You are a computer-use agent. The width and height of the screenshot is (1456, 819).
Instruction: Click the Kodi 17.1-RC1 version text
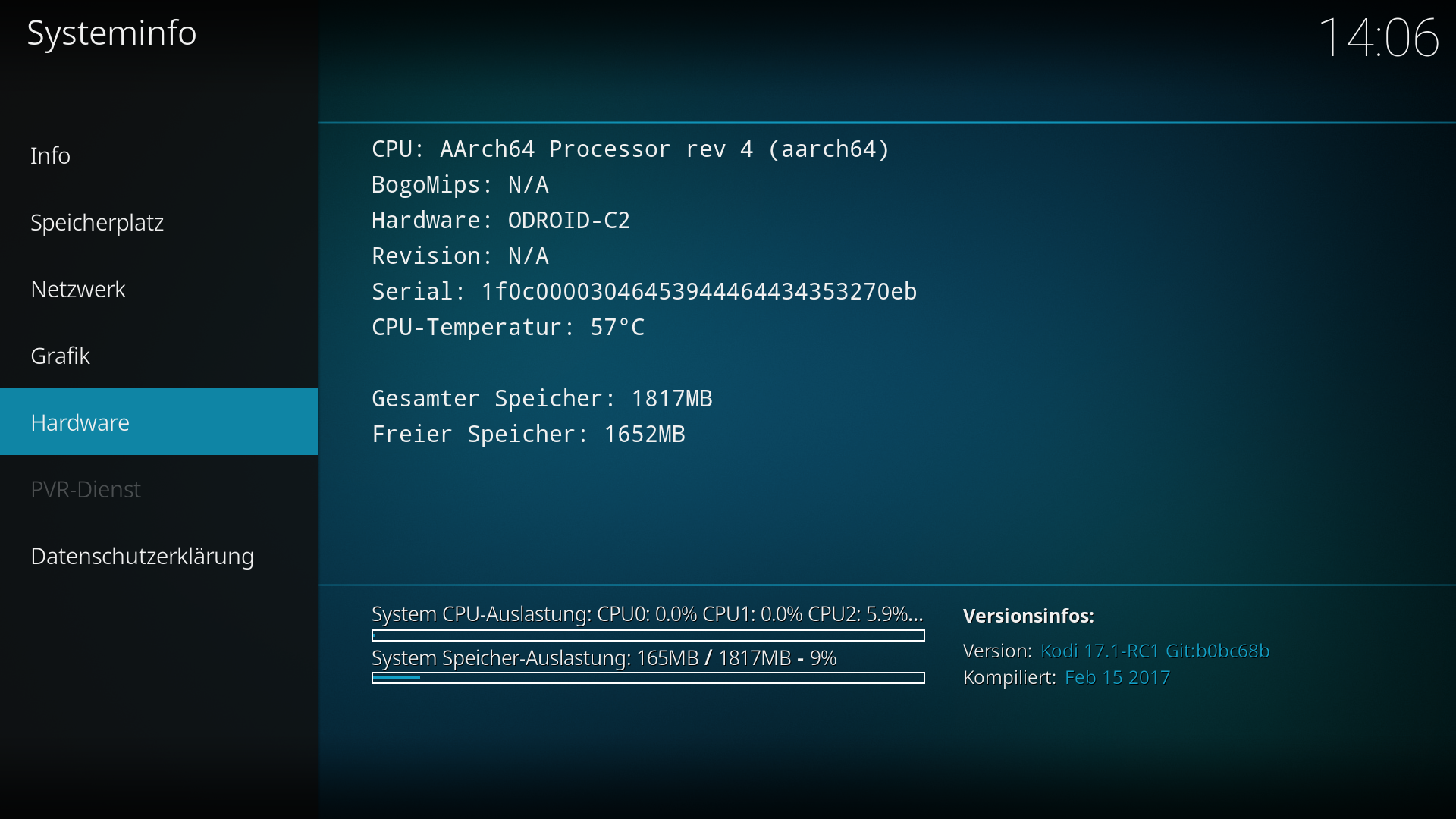click(x=1155, y=651)
